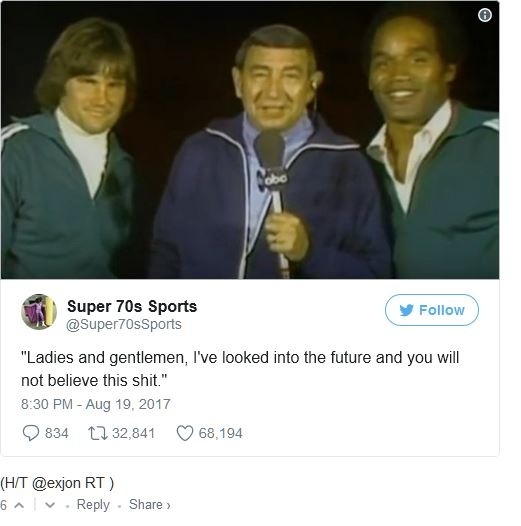This screenshot has width=521, height=526.
Task: Click the reply speech bubble icon
Action: pos(31,433)
